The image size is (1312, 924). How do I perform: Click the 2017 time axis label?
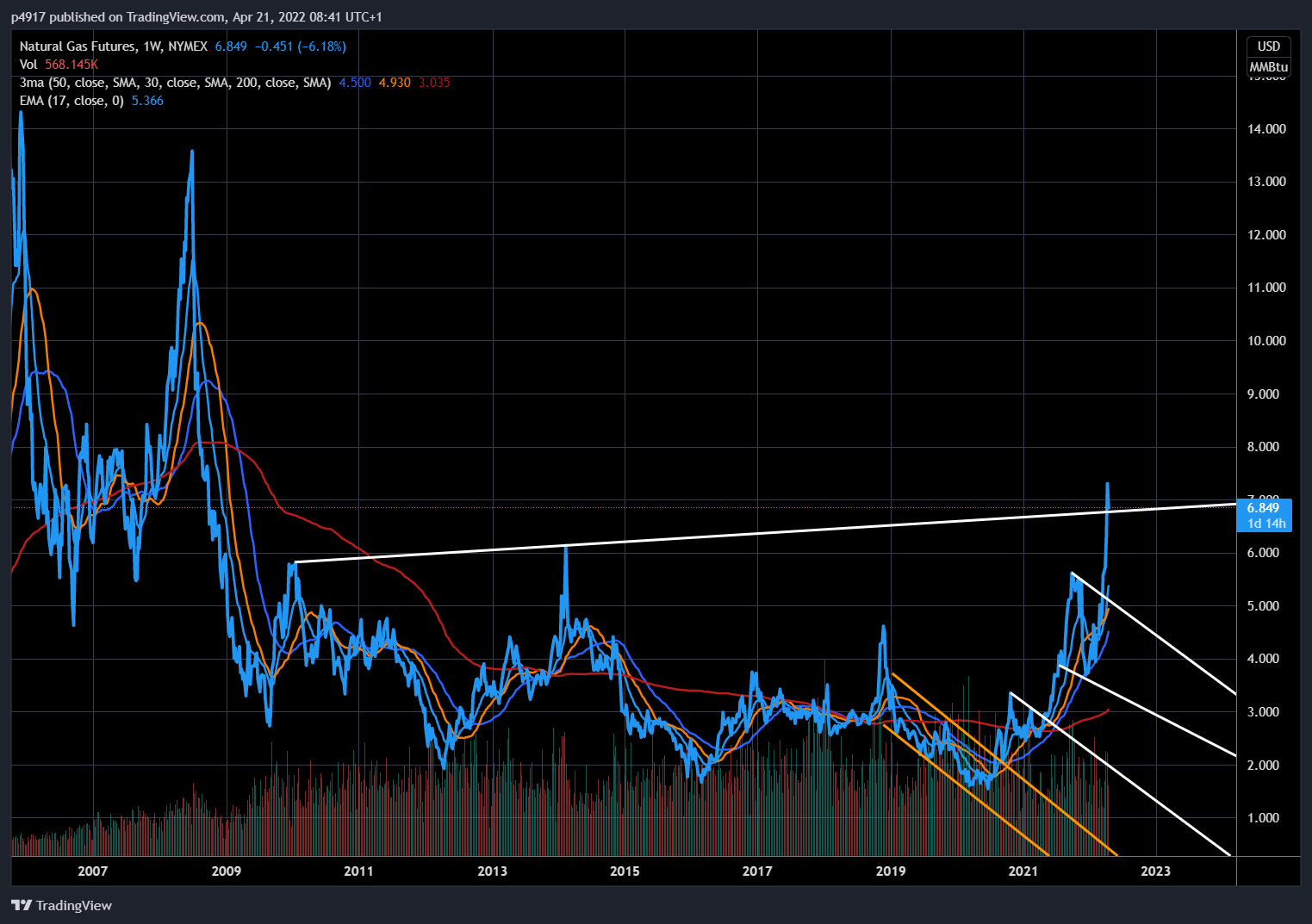click(x=758, y=871)
